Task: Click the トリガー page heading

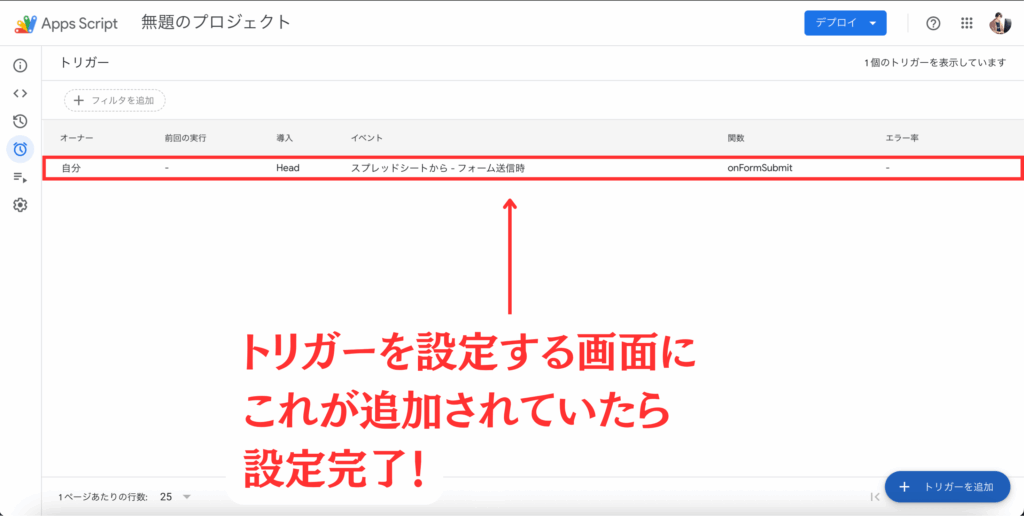Action: [x=84, y=63]
